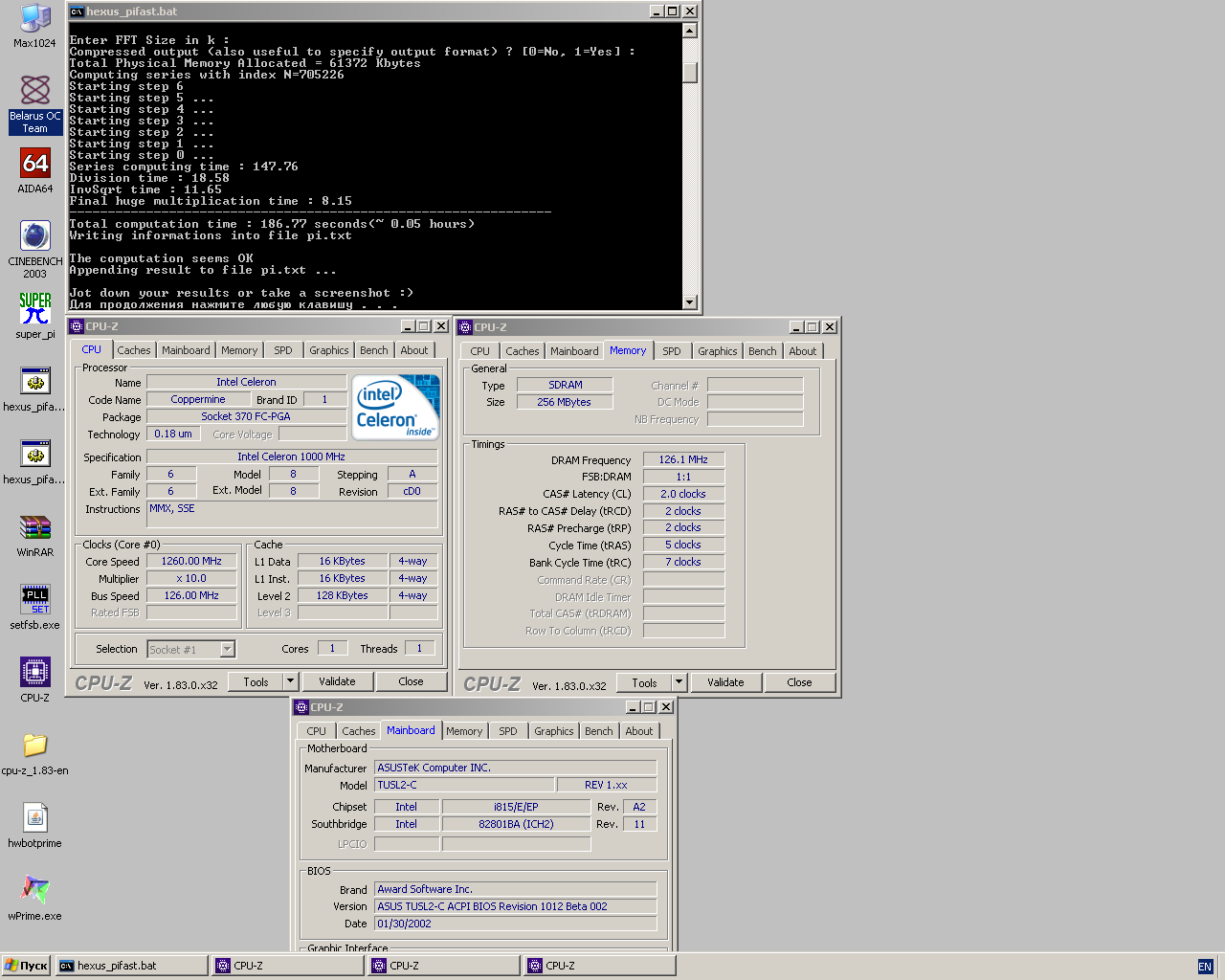Viewport: 1225px width, 980px height.
Task: Click the ASUSTeK Computer INC. manufacturer field
Action: pos(516,768)
